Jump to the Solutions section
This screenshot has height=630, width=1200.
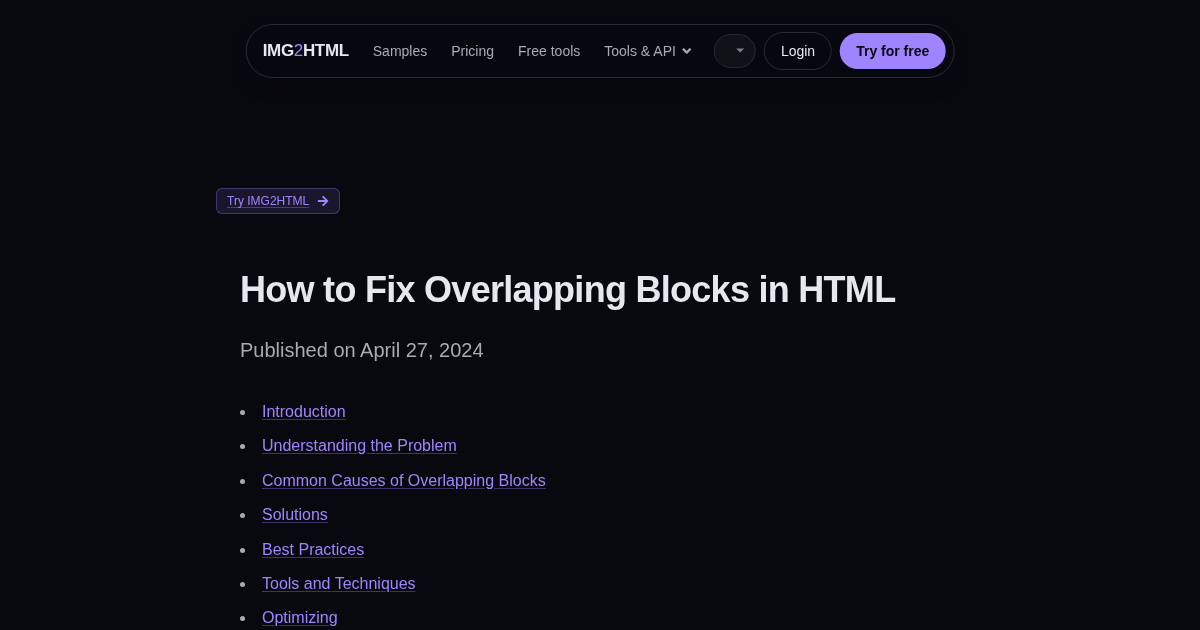295,515
